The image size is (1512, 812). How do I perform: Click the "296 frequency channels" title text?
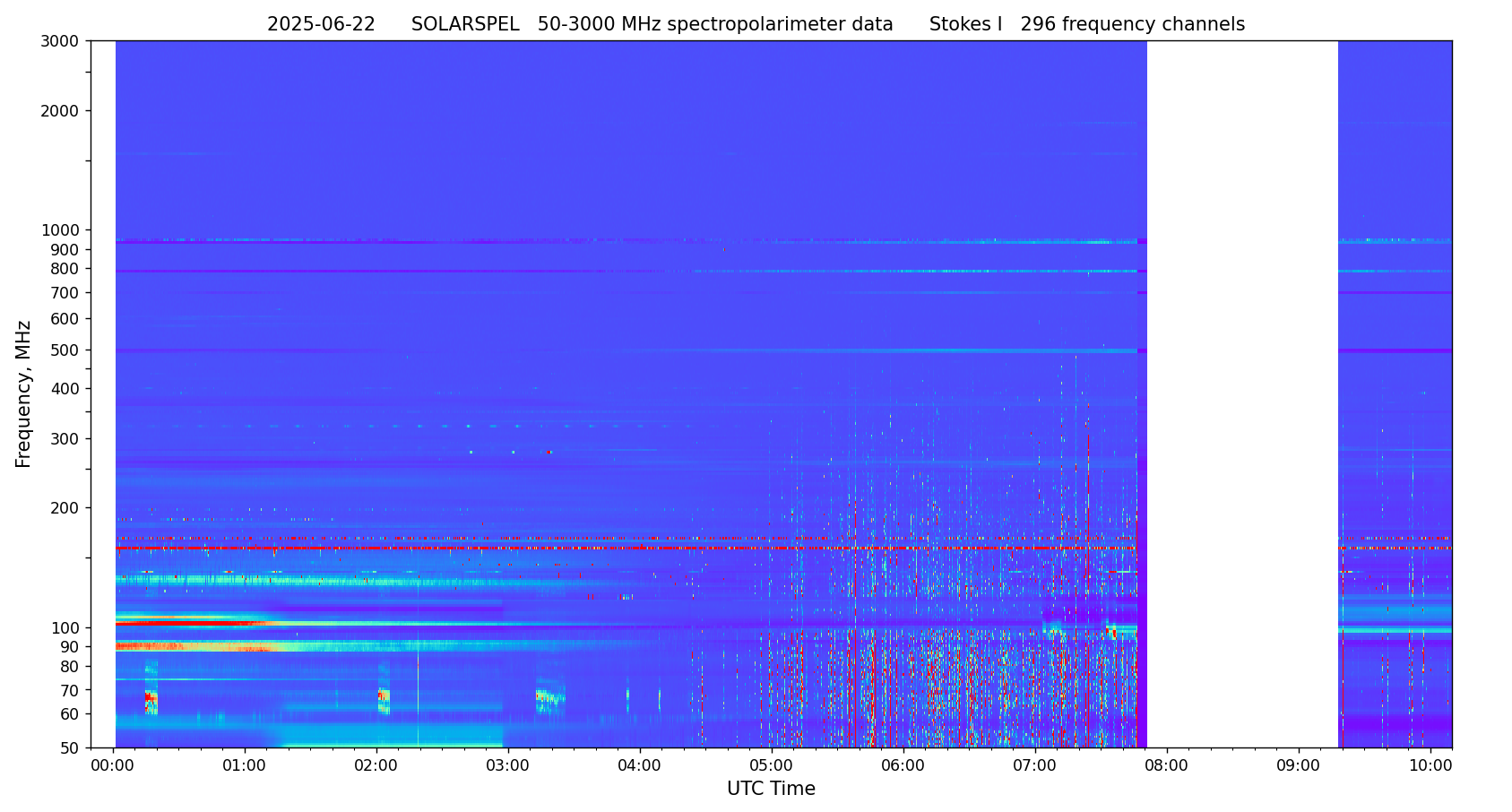(x=1132, y=25)
